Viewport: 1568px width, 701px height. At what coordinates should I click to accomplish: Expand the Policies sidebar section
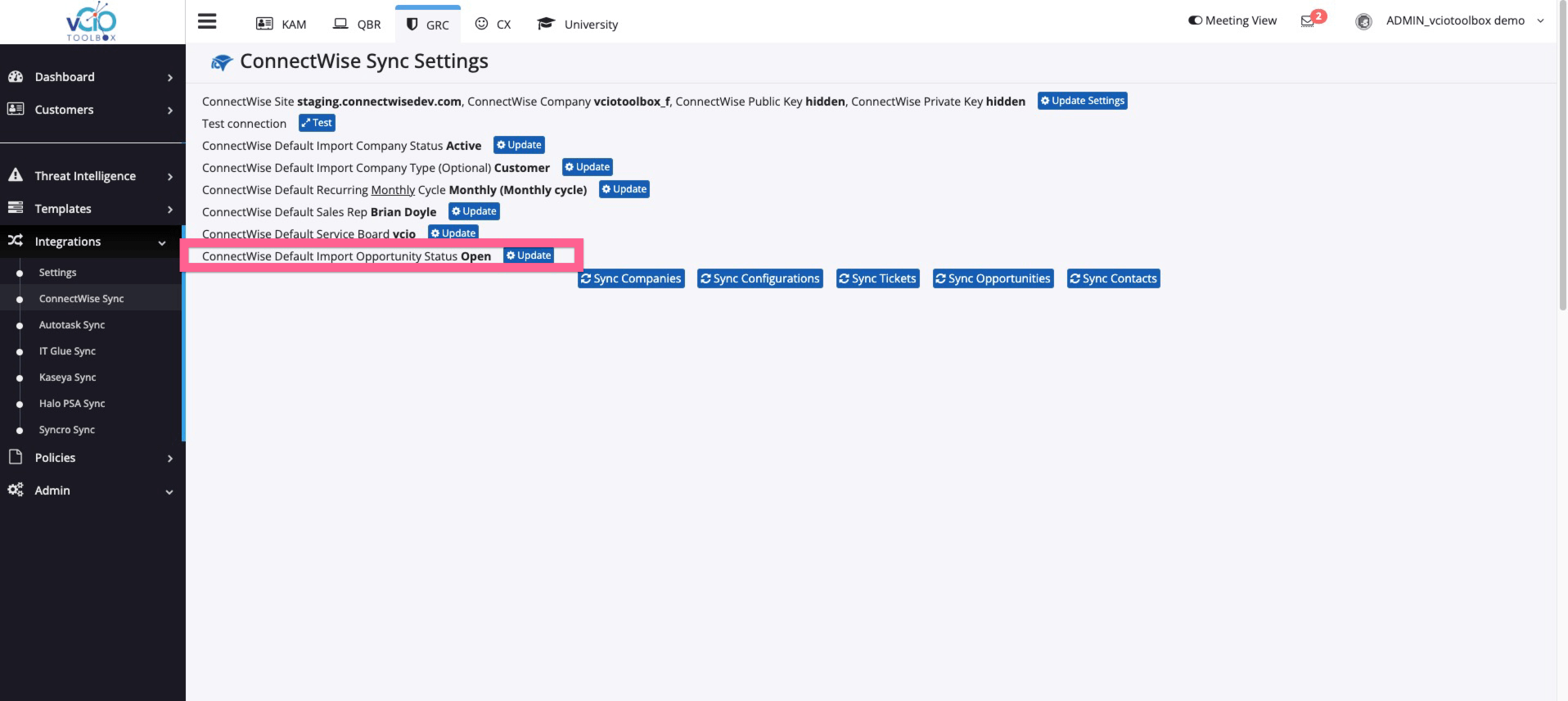click(x=170, y=458)
